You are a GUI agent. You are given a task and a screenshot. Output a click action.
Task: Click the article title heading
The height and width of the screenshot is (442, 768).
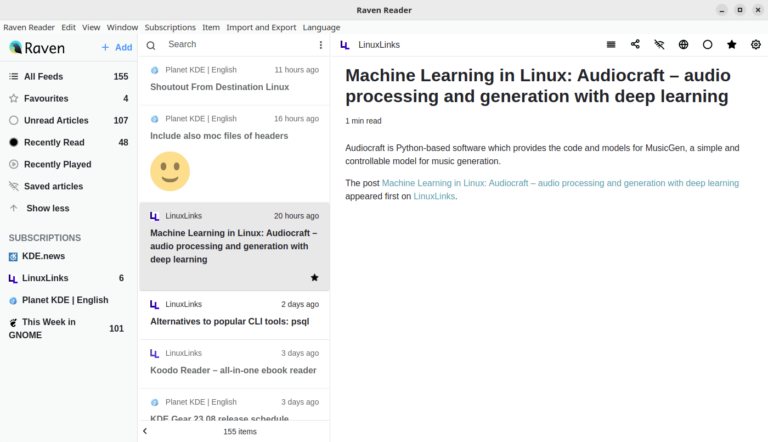tap(538, 86)
